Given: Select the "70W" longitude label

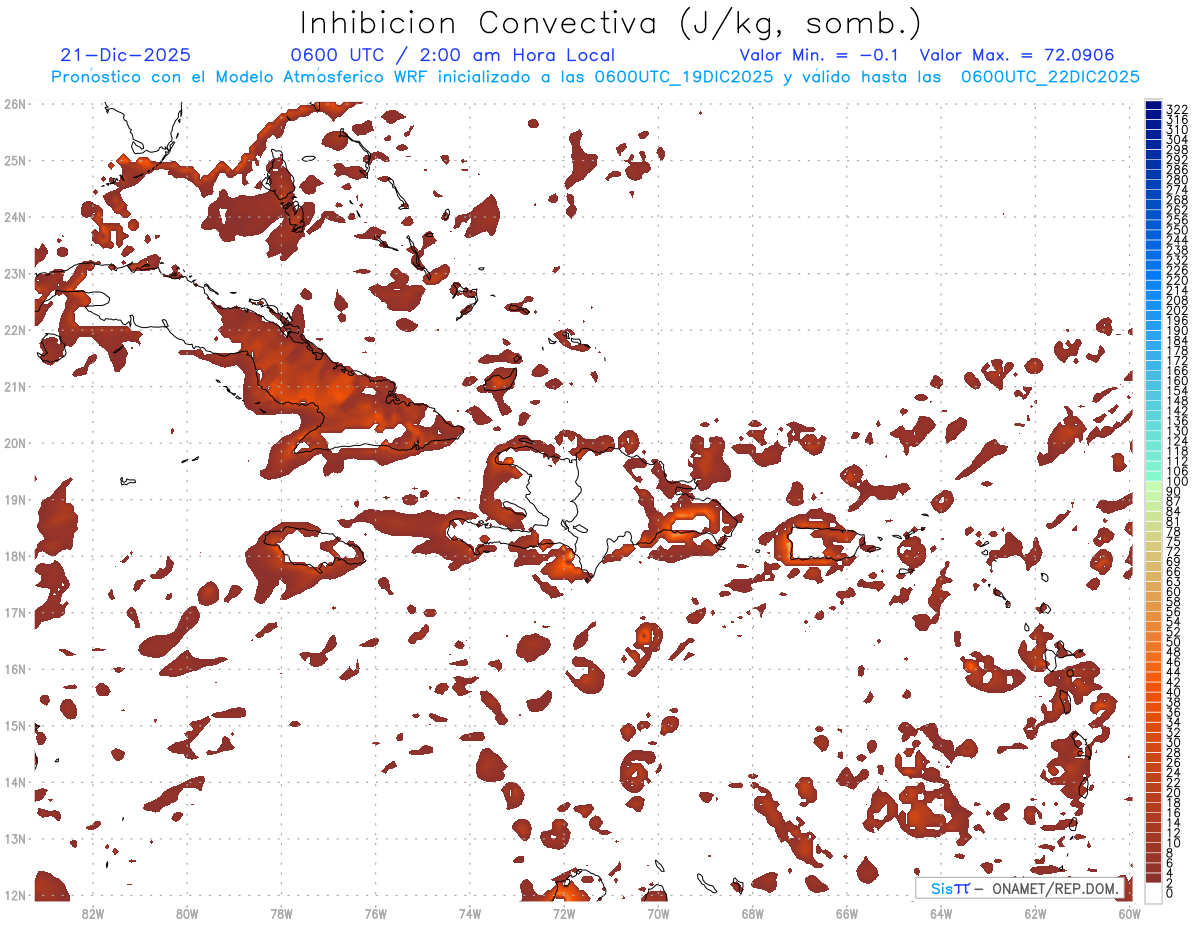Looking at the screenshot, I should (x=658, y=913).
